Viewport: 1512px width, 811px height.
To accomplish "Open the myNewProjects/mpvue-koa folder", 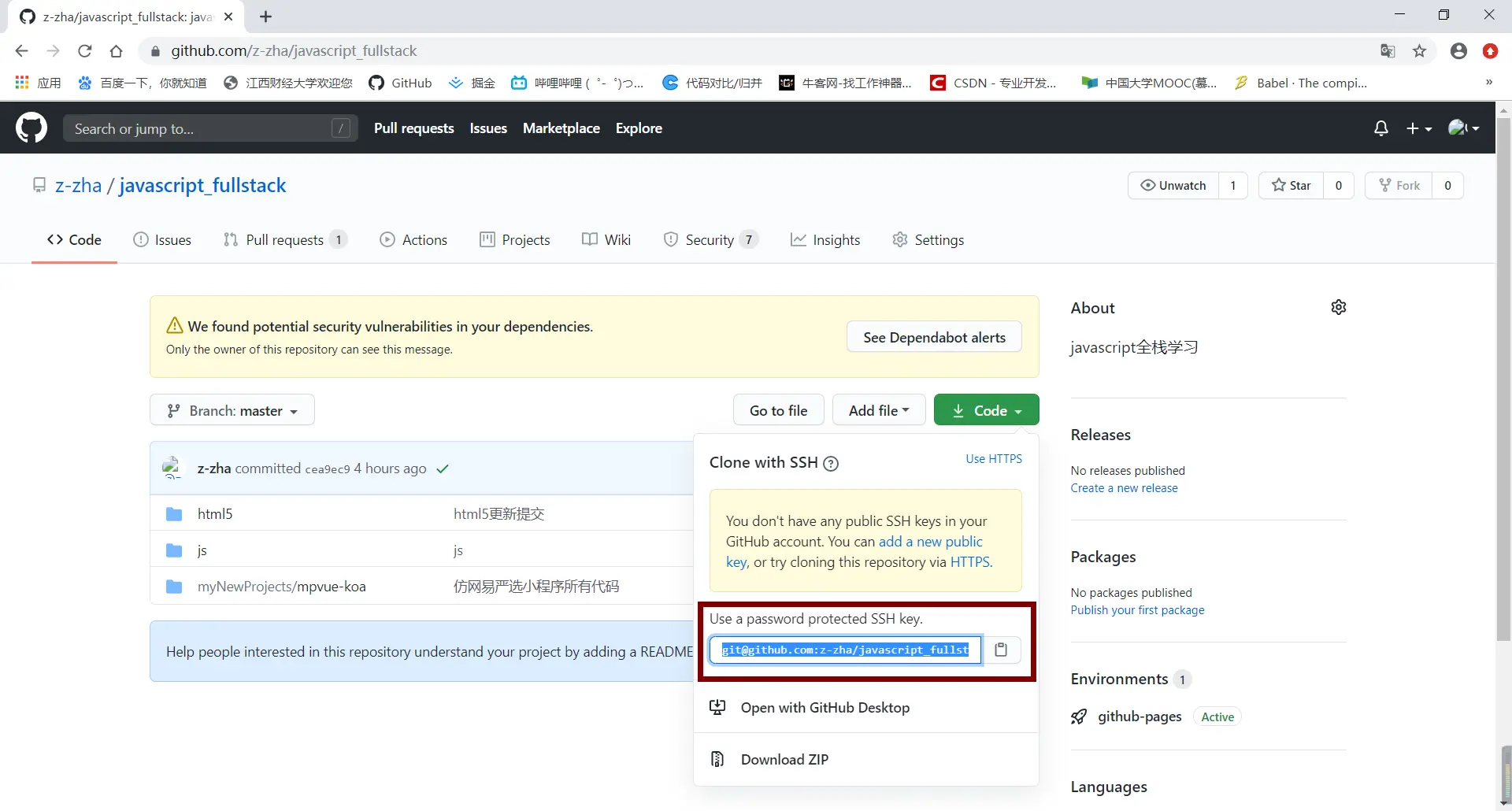I will pos(282,587).
